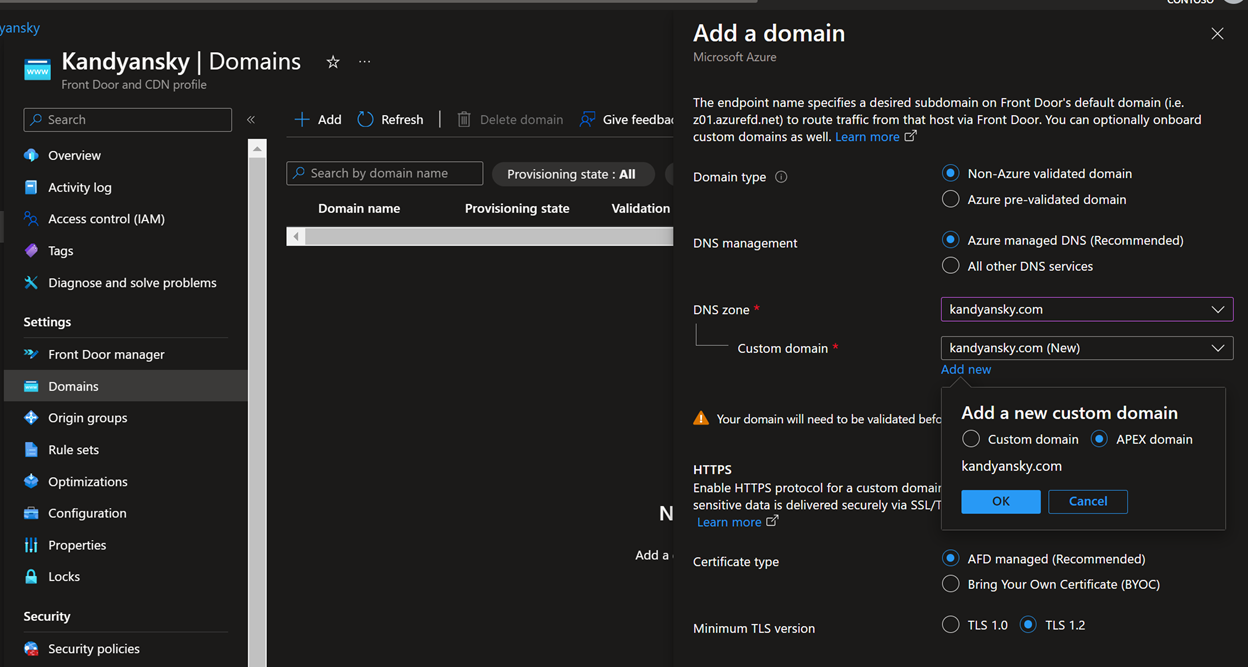Click the Configuration icon

coord(31,513)
